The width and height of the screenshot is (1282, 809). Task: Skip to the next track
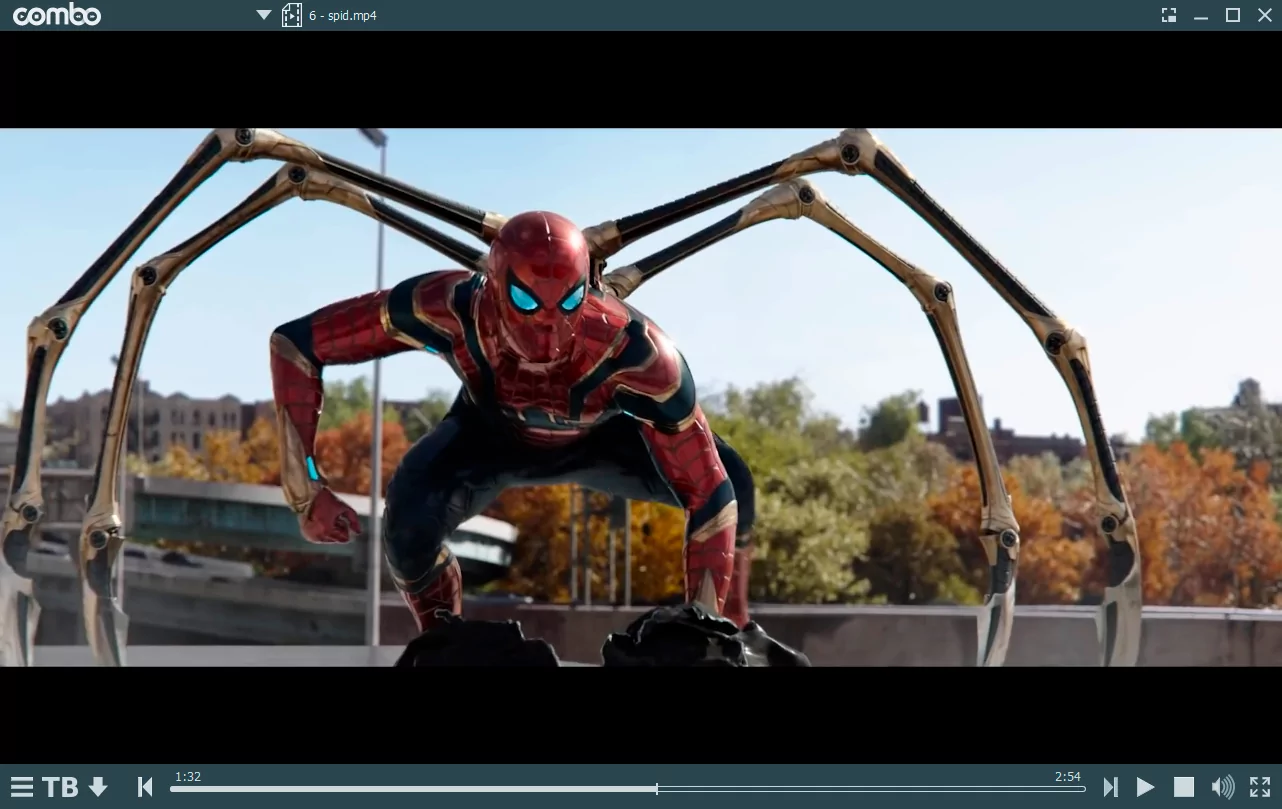click(1110, 787)
